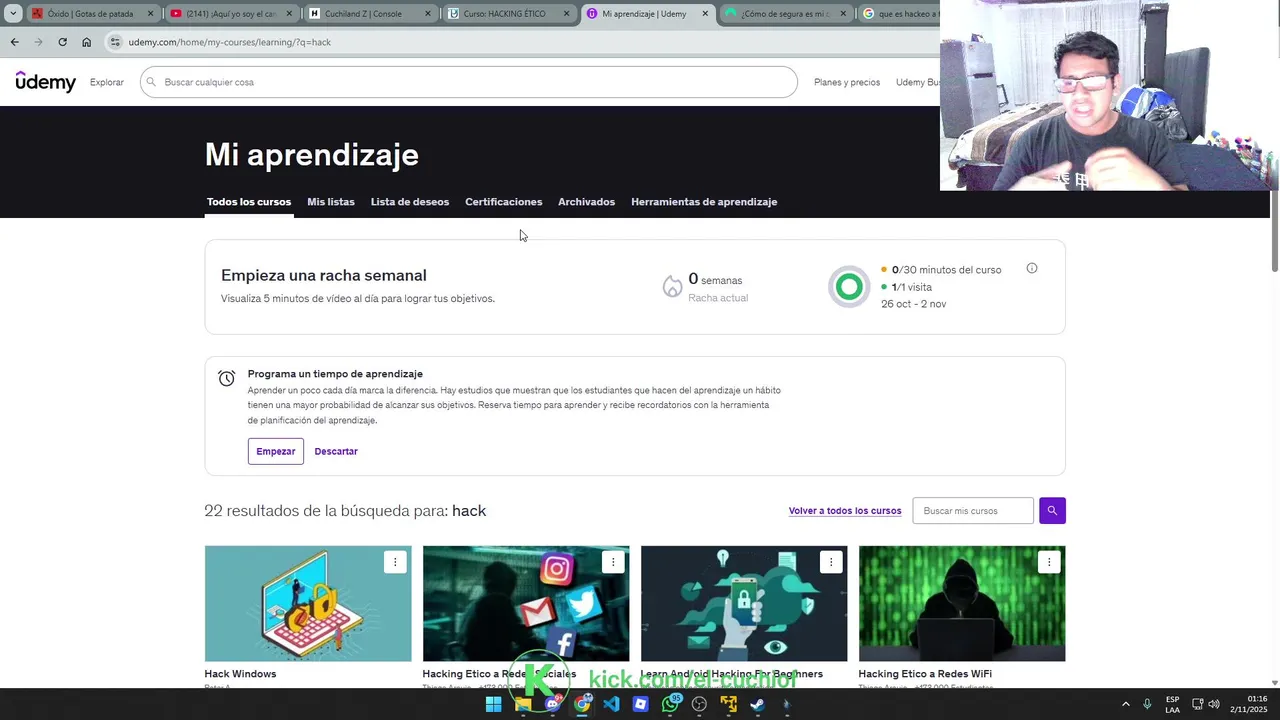Open Hacking Etico Redes WiFi thumbnail
1280x720 pixels.
coord(962,603)
